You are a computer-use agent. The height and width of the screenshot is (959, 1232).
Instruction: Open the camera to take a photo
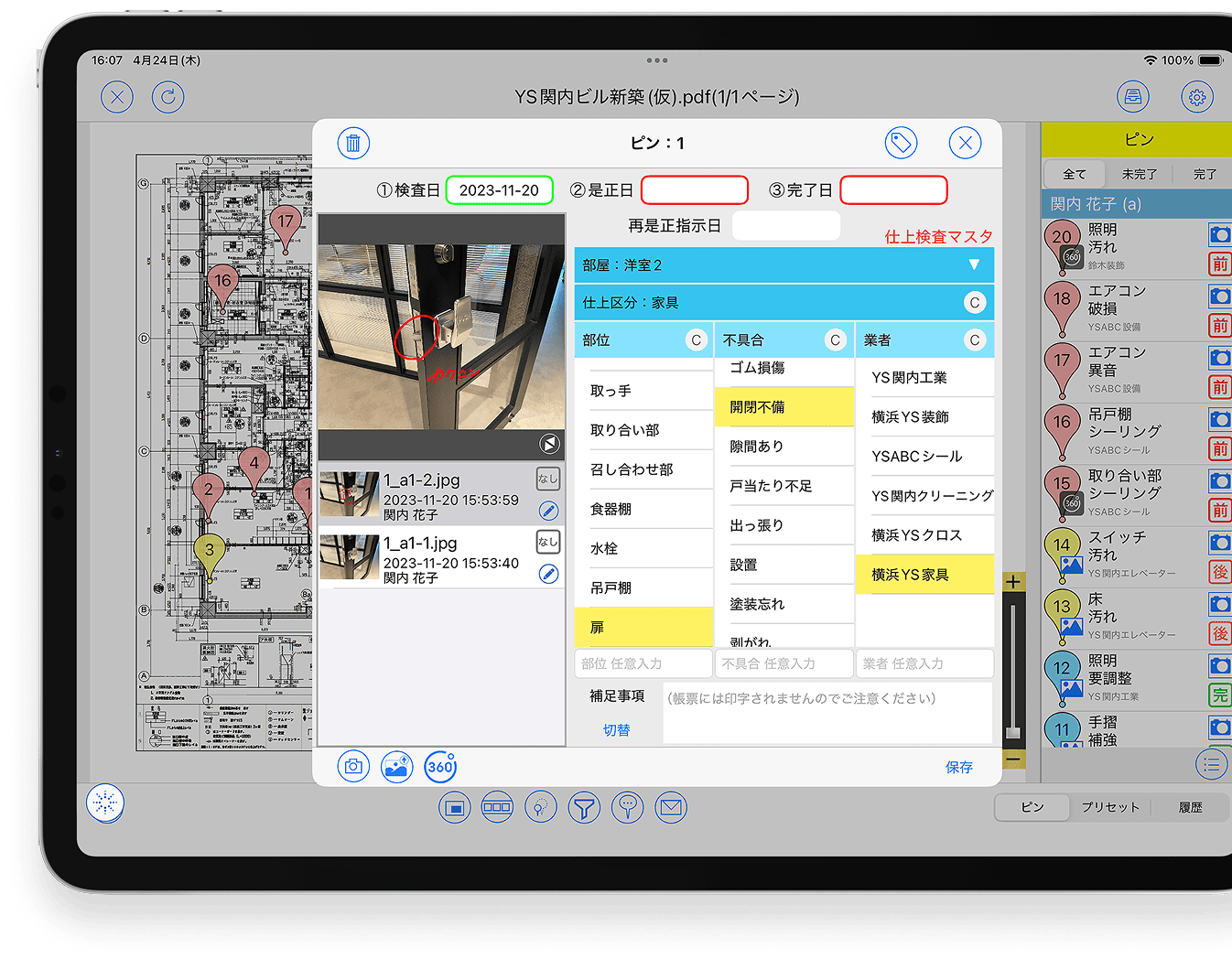353,767
